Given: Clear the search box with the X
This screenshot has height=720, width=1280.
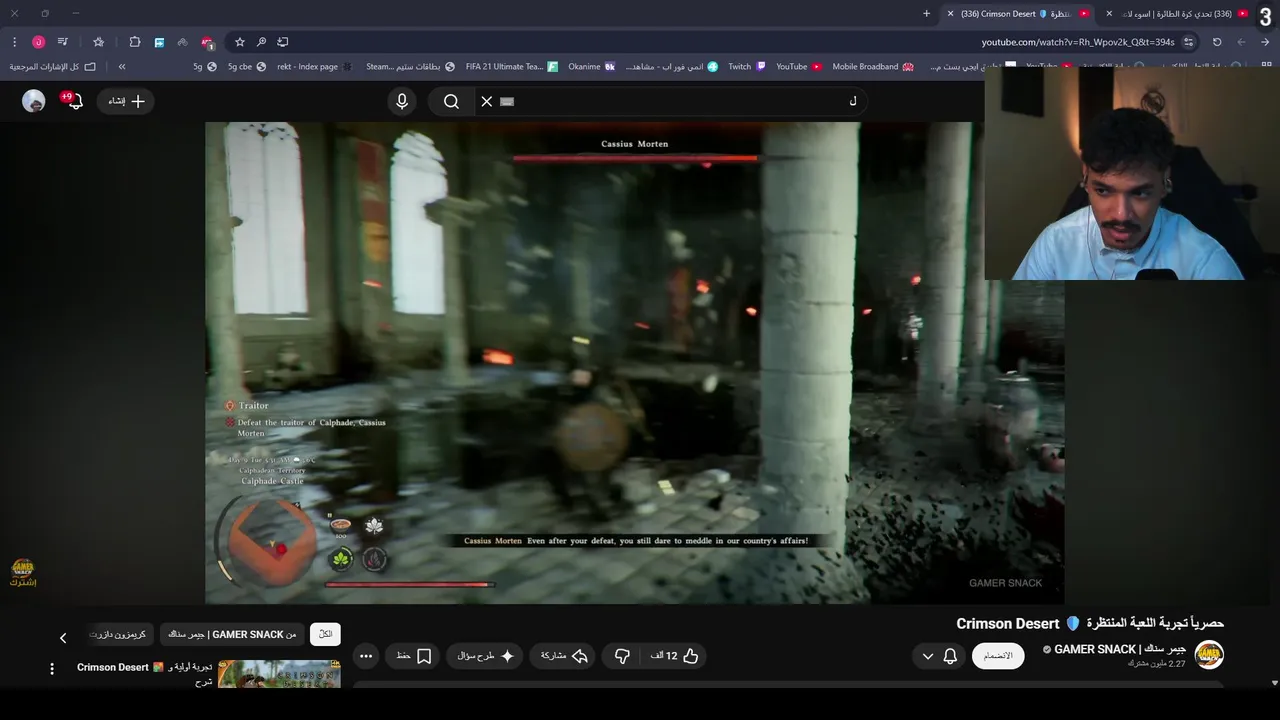Looking at the screenshot, I should point(487,101).
